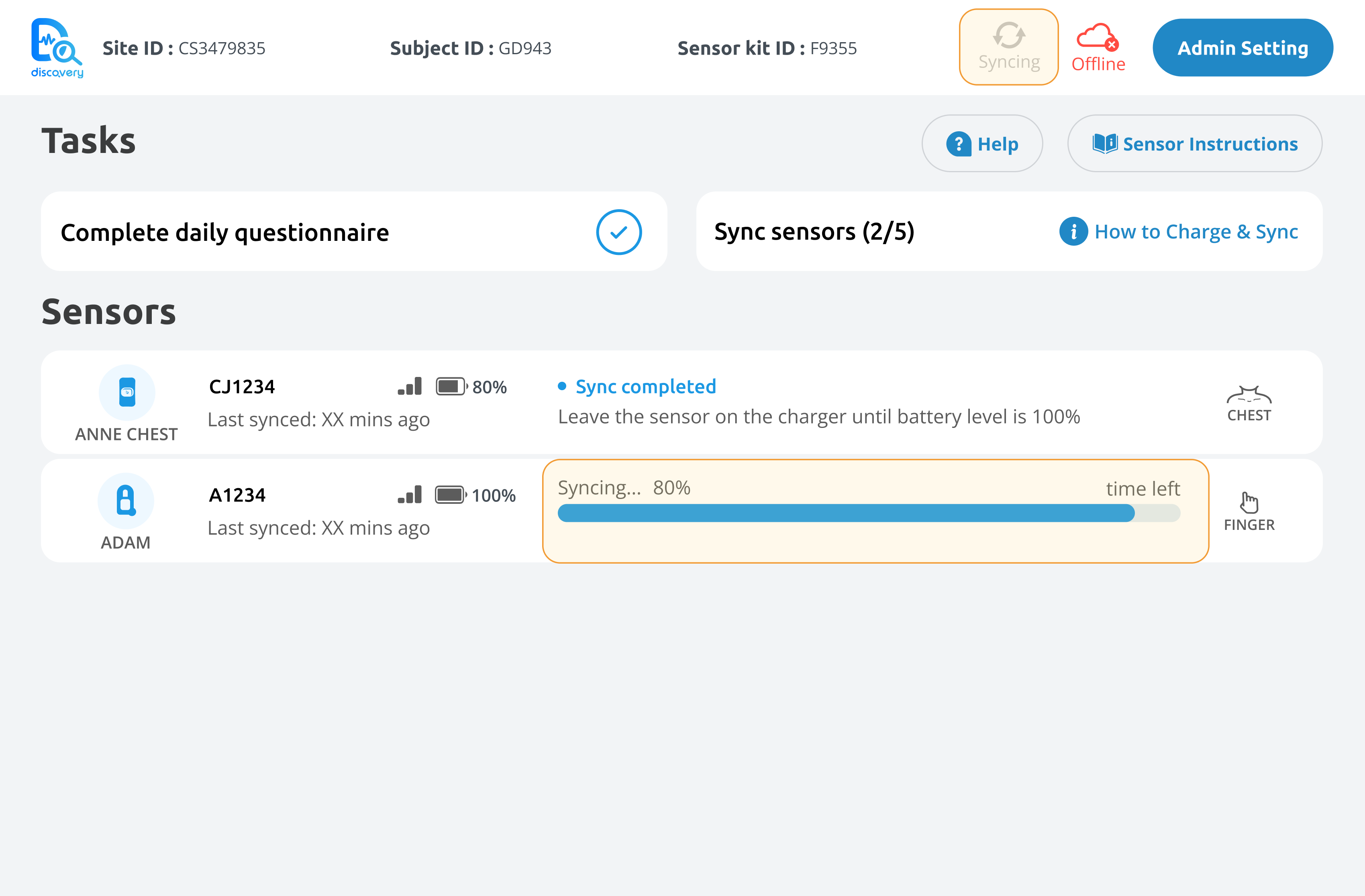Click the syncing progress bar
This screenshot has width=1365, height=896.
[869, 513]
